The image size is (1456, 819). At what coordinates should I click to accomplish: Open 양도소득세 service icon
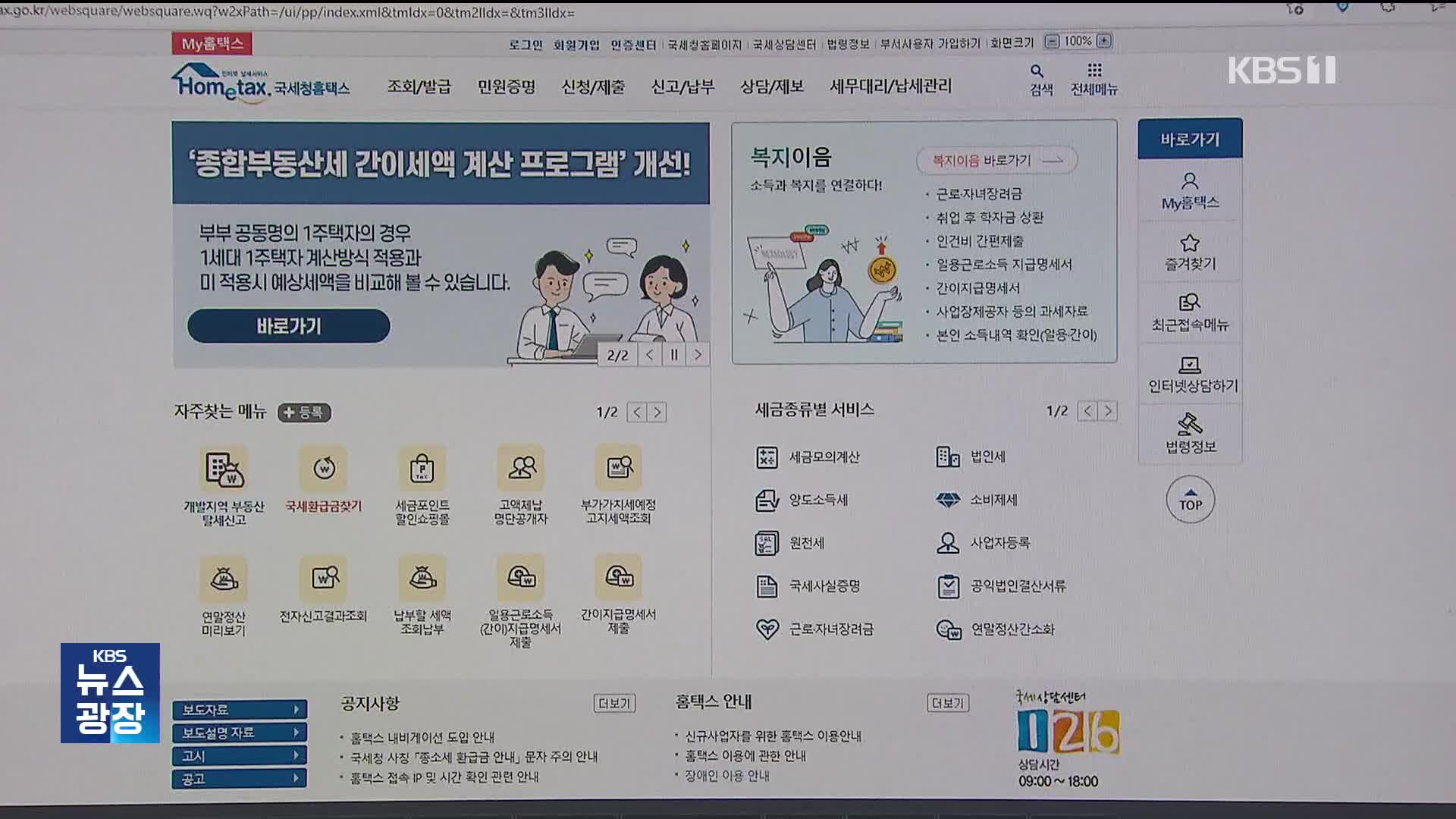coord(767,500)
